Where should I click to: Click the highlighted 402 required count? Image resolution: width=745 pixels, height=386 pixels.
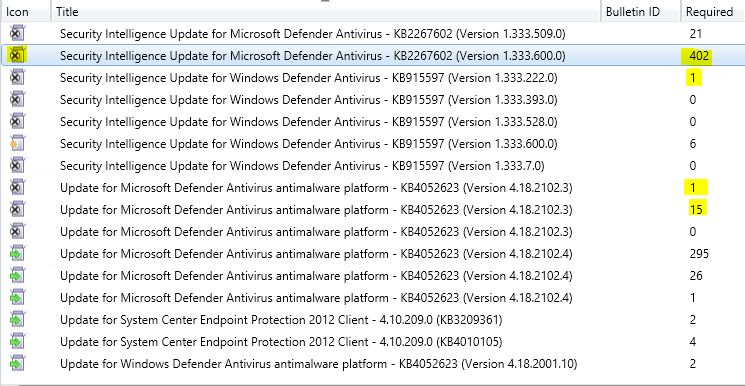pyautogui.click(x=696, y=56)
